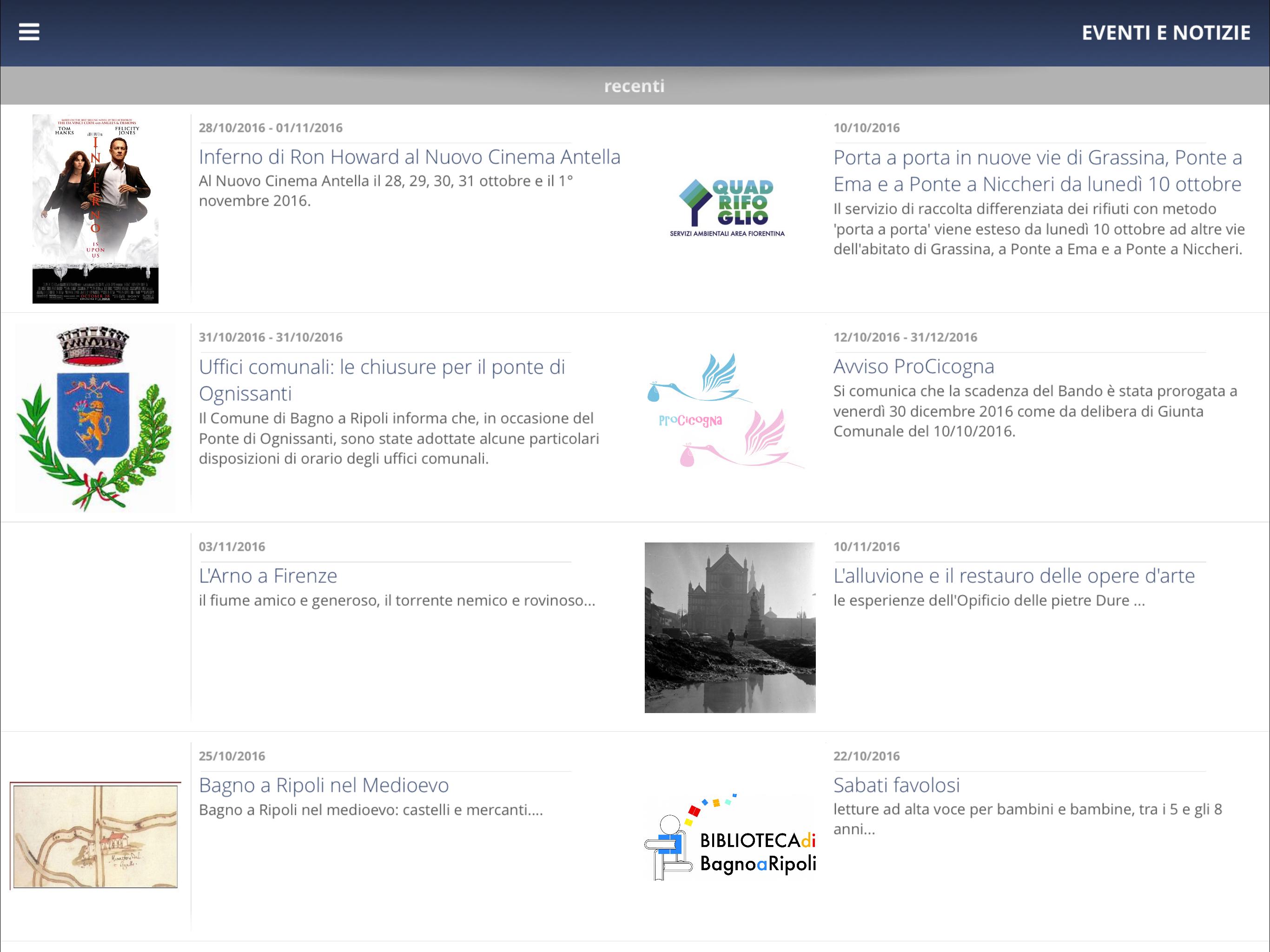Click the medieval map thumbnail
The height and width of the screenshot is (952, 1270).
[x=95, y=836]
